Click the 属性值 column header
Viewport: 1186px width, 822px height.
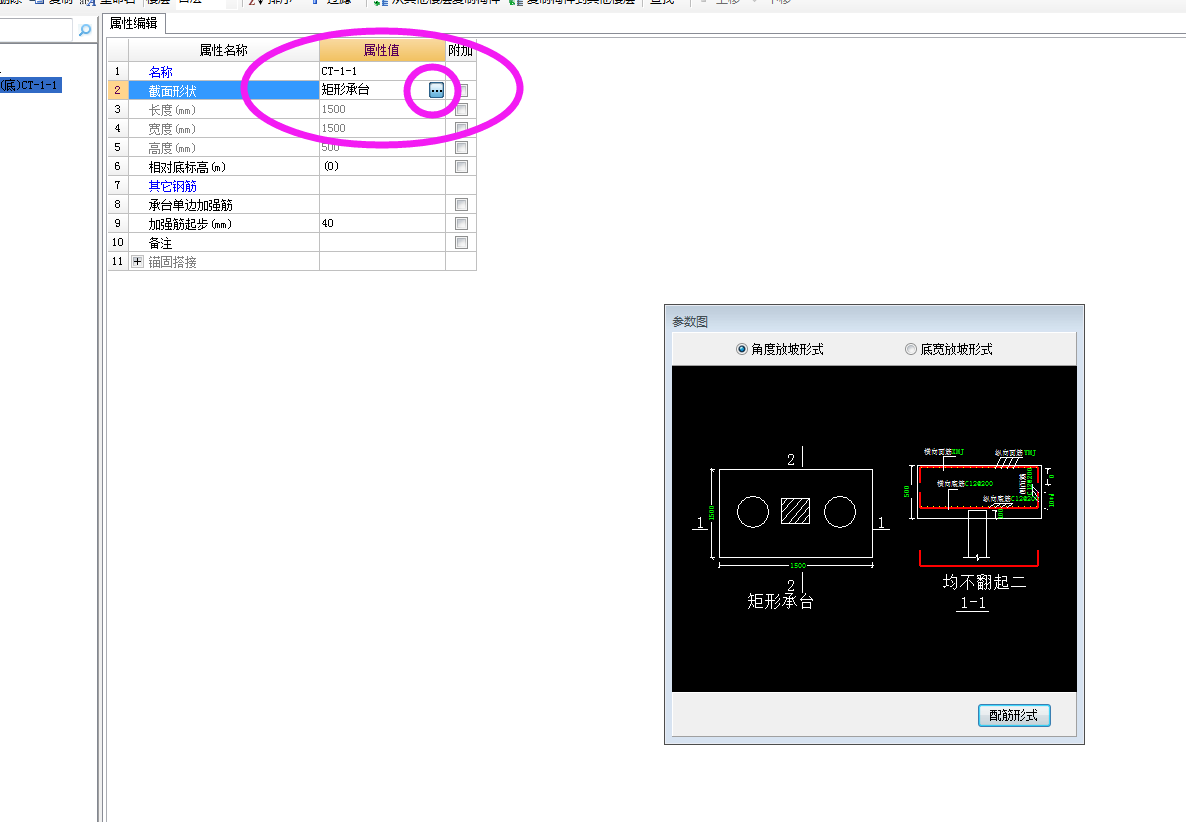[382, 51]
